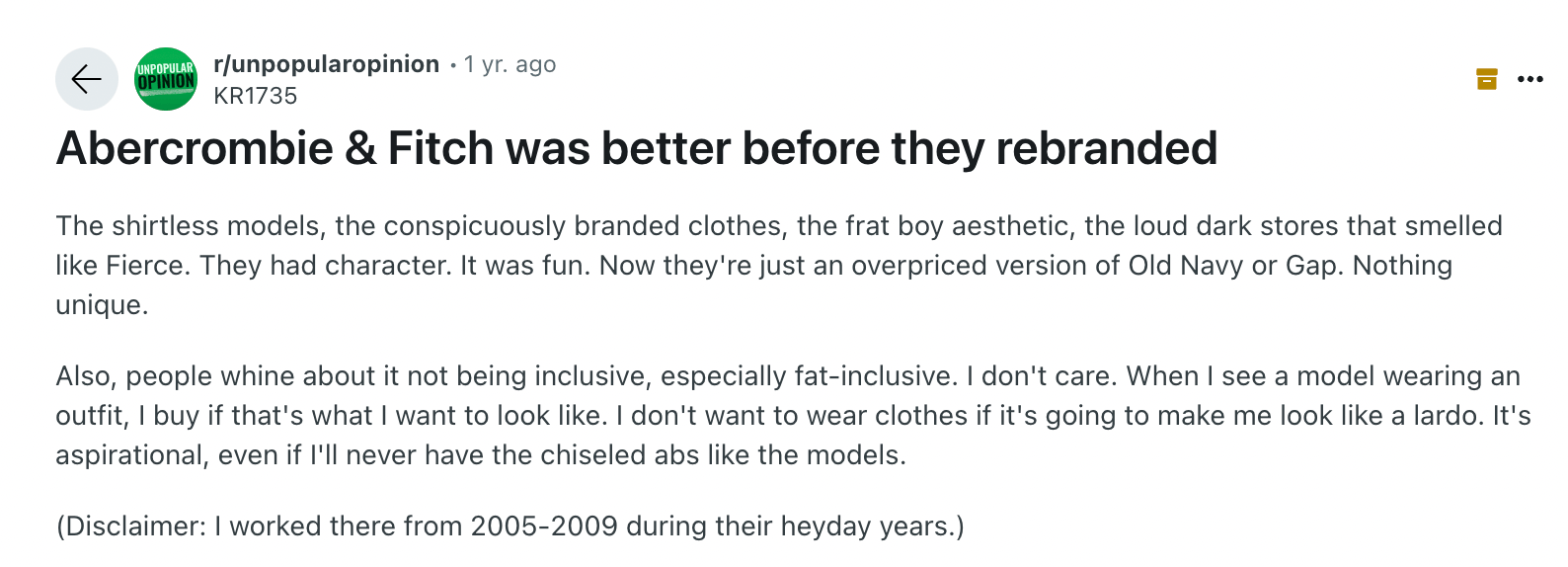Click the gold archived post icon
The height and width of the screenshot is (567, 1568).
click(1487, 79)
